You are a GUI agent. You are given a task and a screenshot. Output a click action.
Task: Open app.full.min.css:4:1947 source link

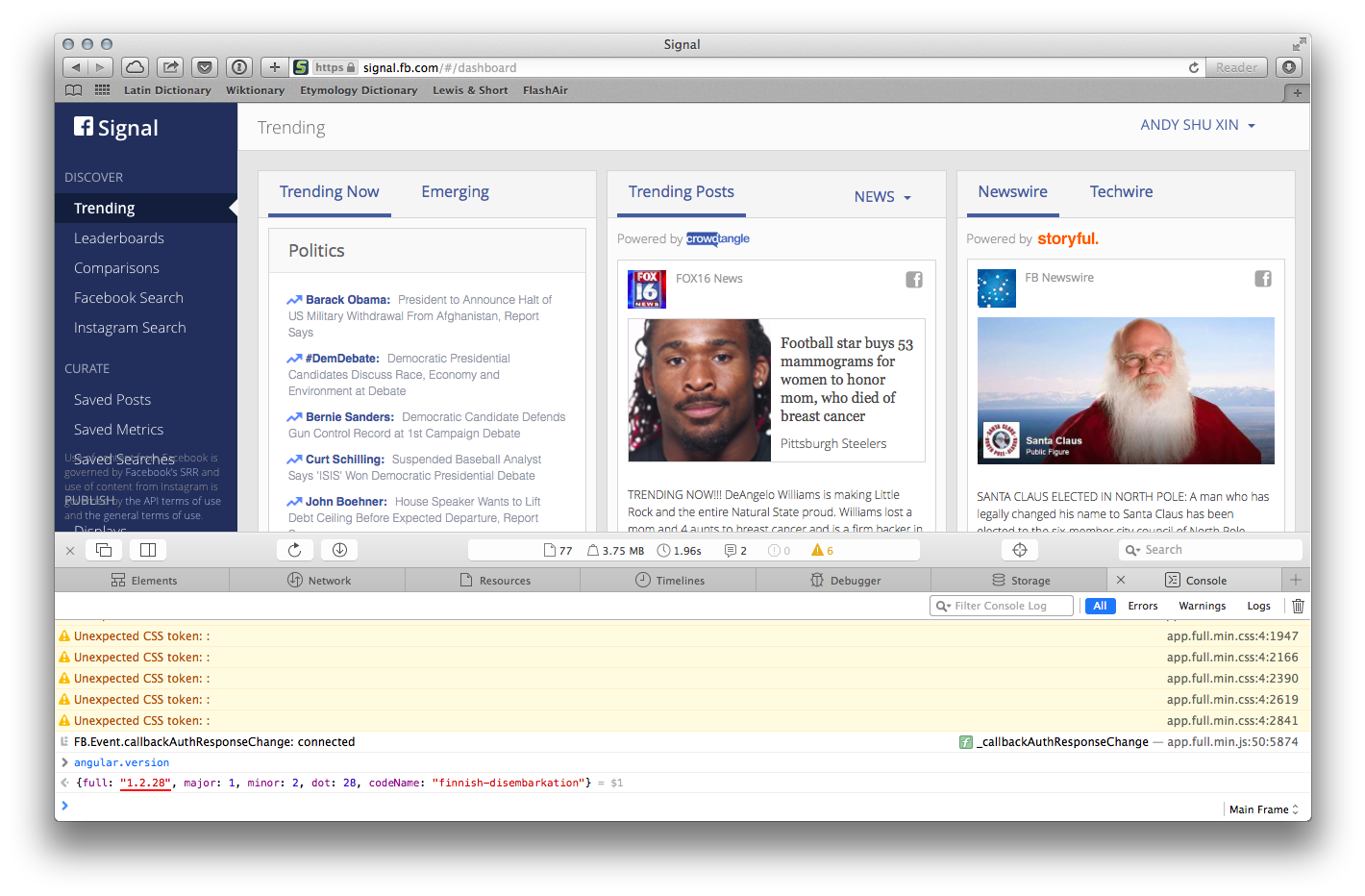pos(1232,636)
